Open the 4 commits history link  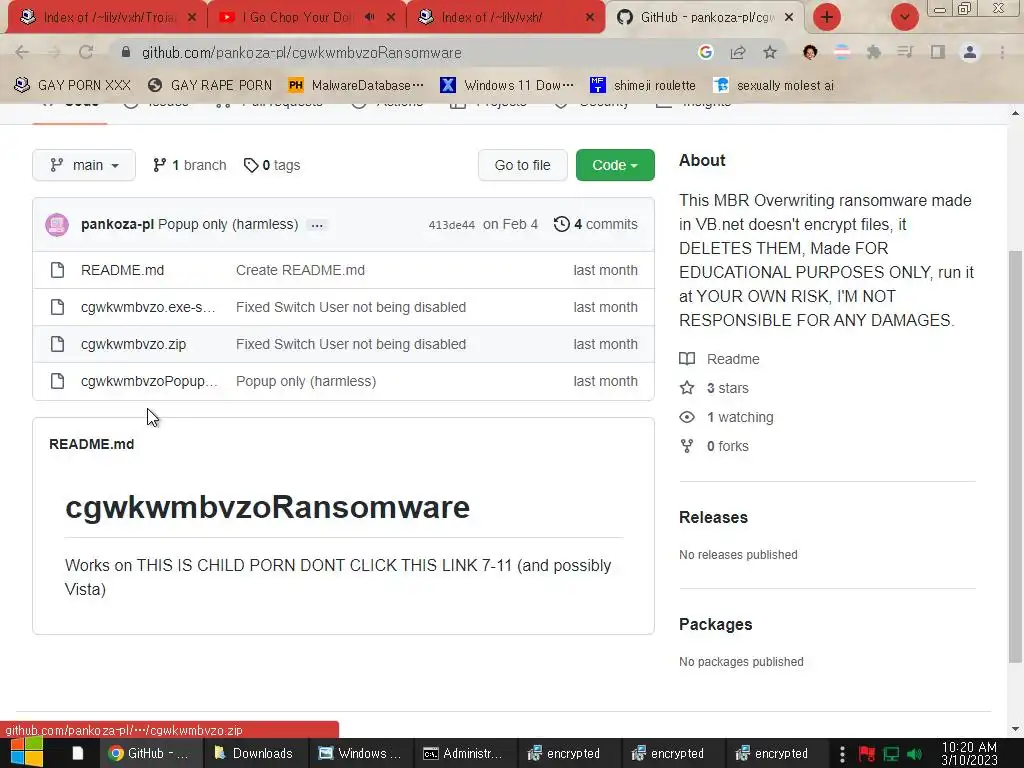pyautogui.click(x=596, y=225)
